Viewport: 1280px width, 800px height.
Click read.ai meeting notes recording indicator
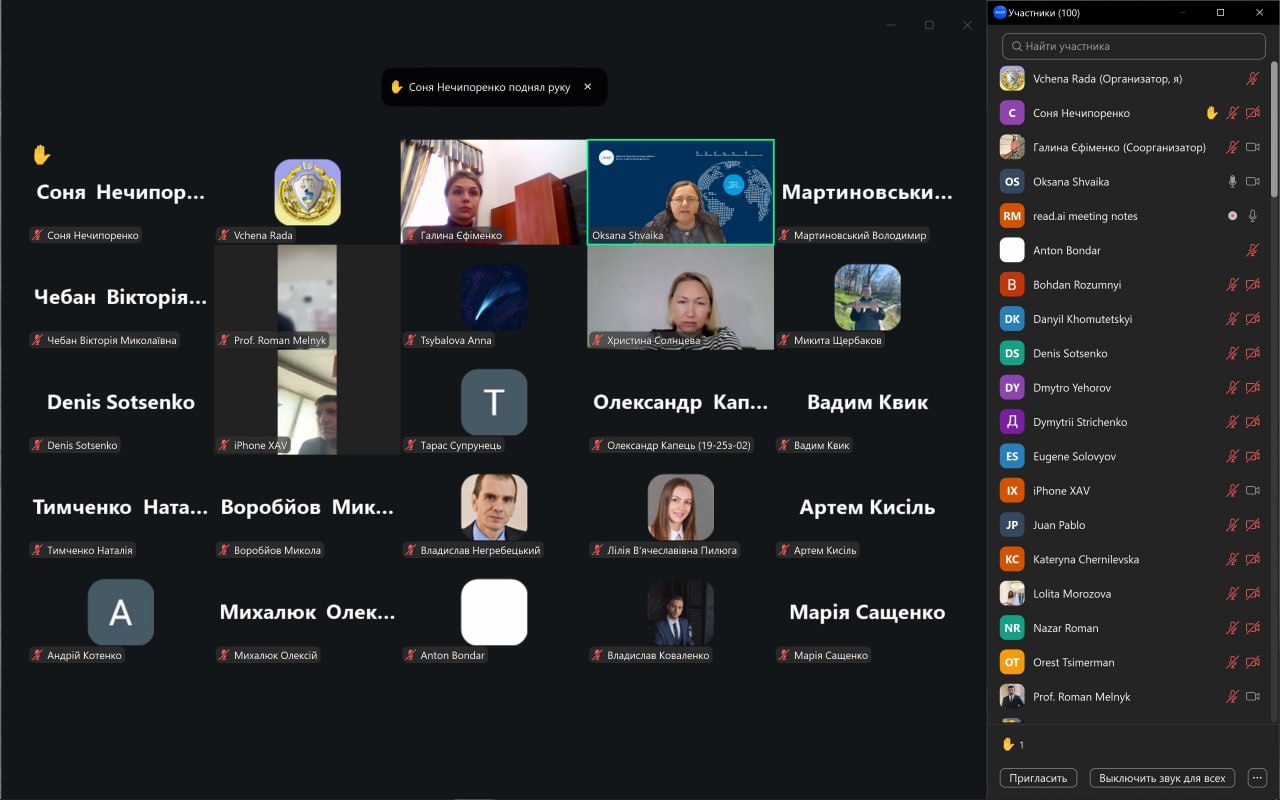(1232, 216)
